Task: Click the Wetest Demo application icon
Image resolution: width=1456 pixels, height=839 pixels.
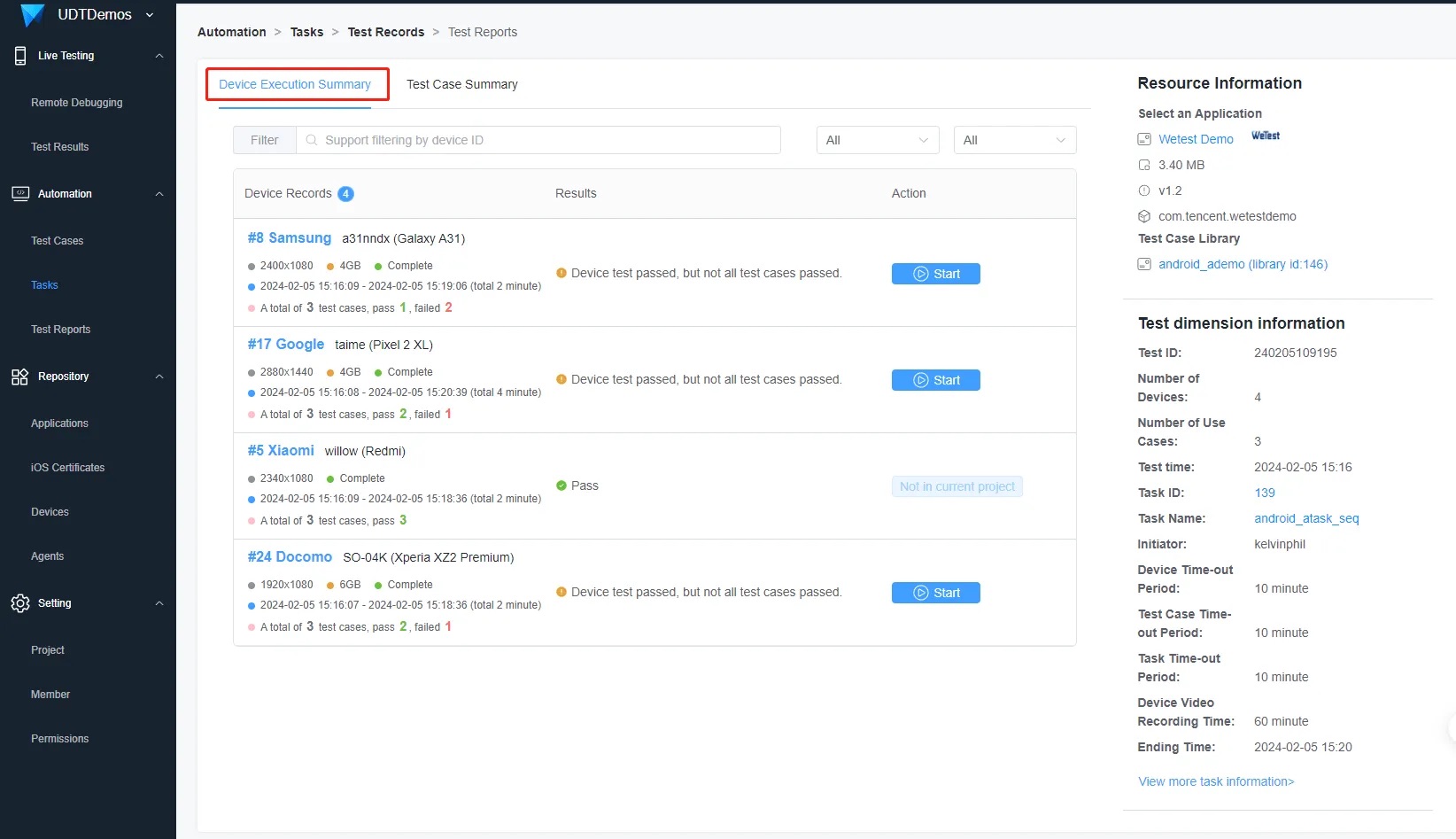Action: coord(1144,139)
